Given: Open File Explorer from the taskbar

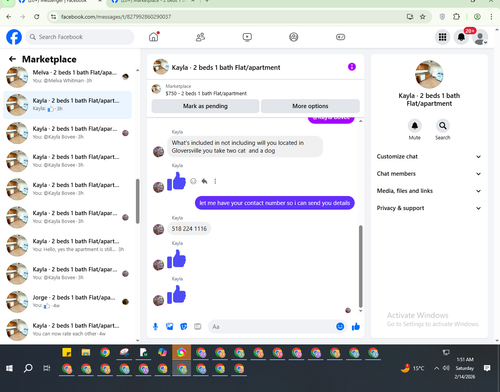Looking at the screenshot, I should [x=86, y=352].
